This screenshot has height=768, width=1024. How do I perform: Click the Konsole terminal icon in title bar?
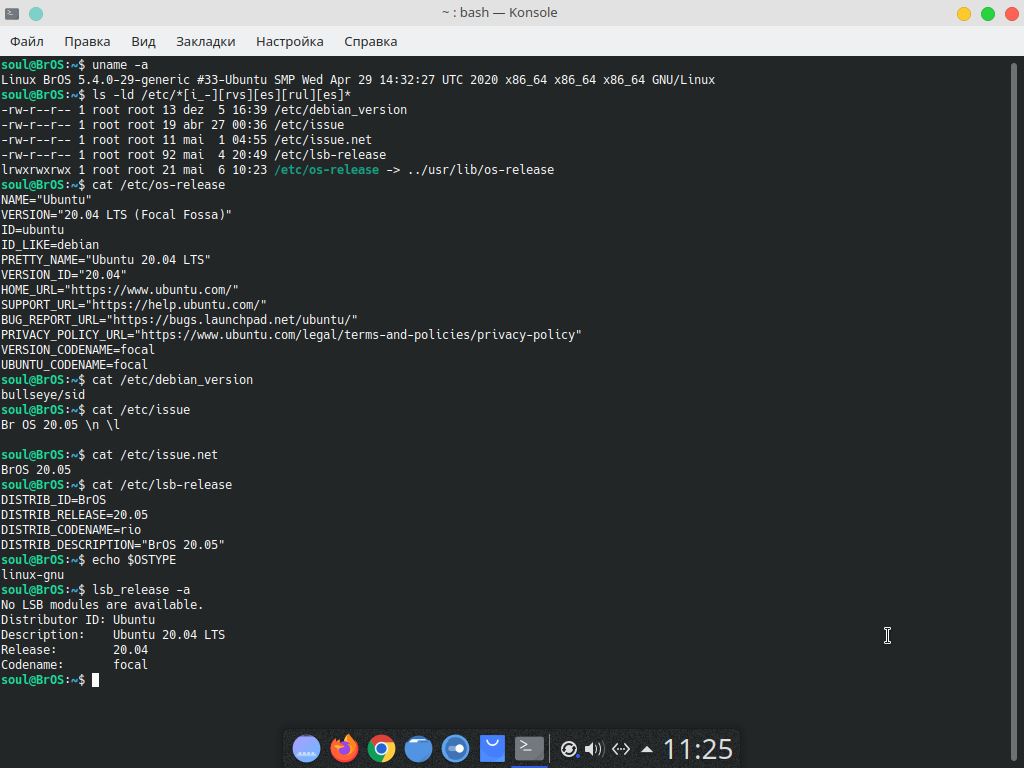(x=12, y=13)
